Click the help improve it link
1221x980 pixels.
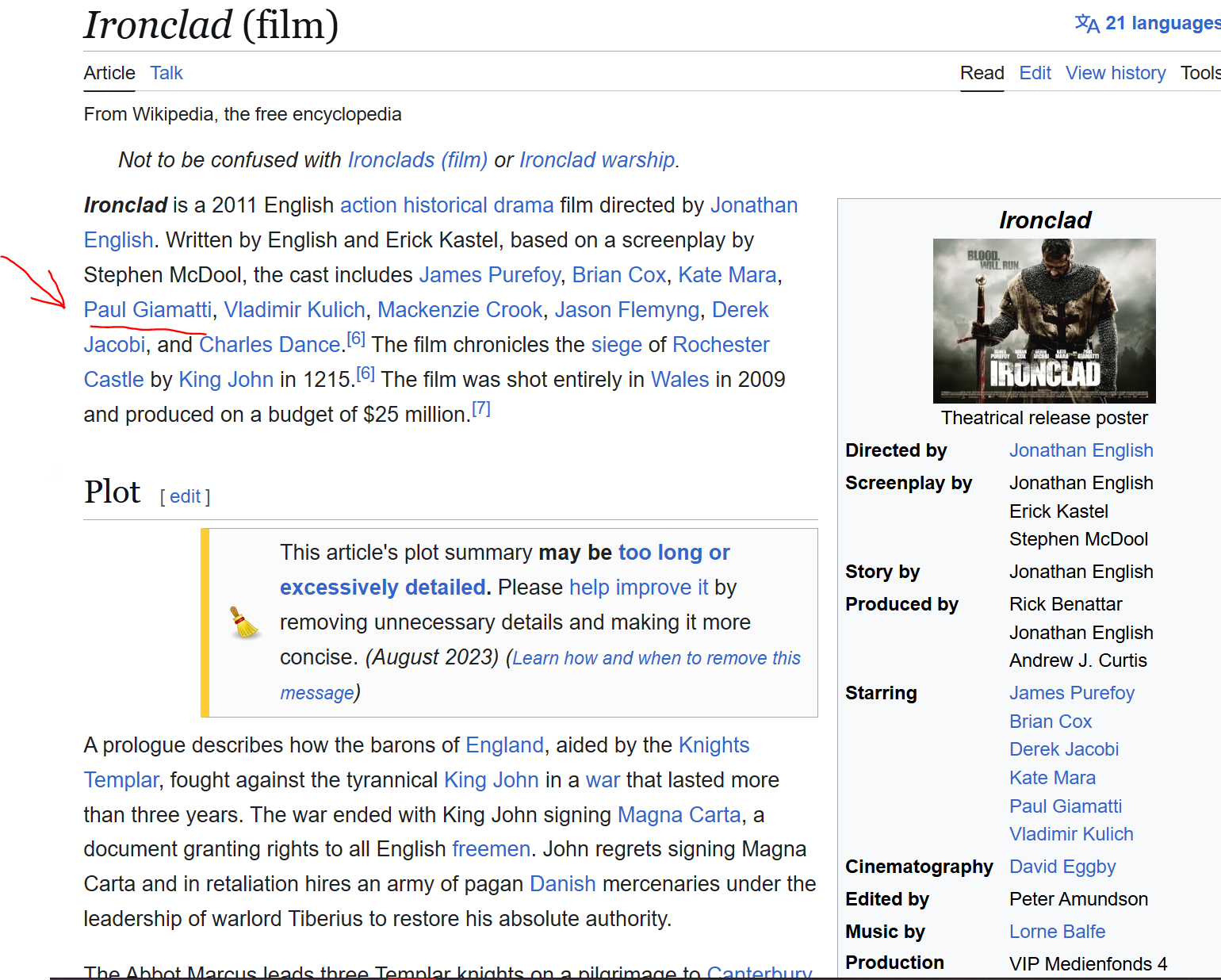point(639,588)
